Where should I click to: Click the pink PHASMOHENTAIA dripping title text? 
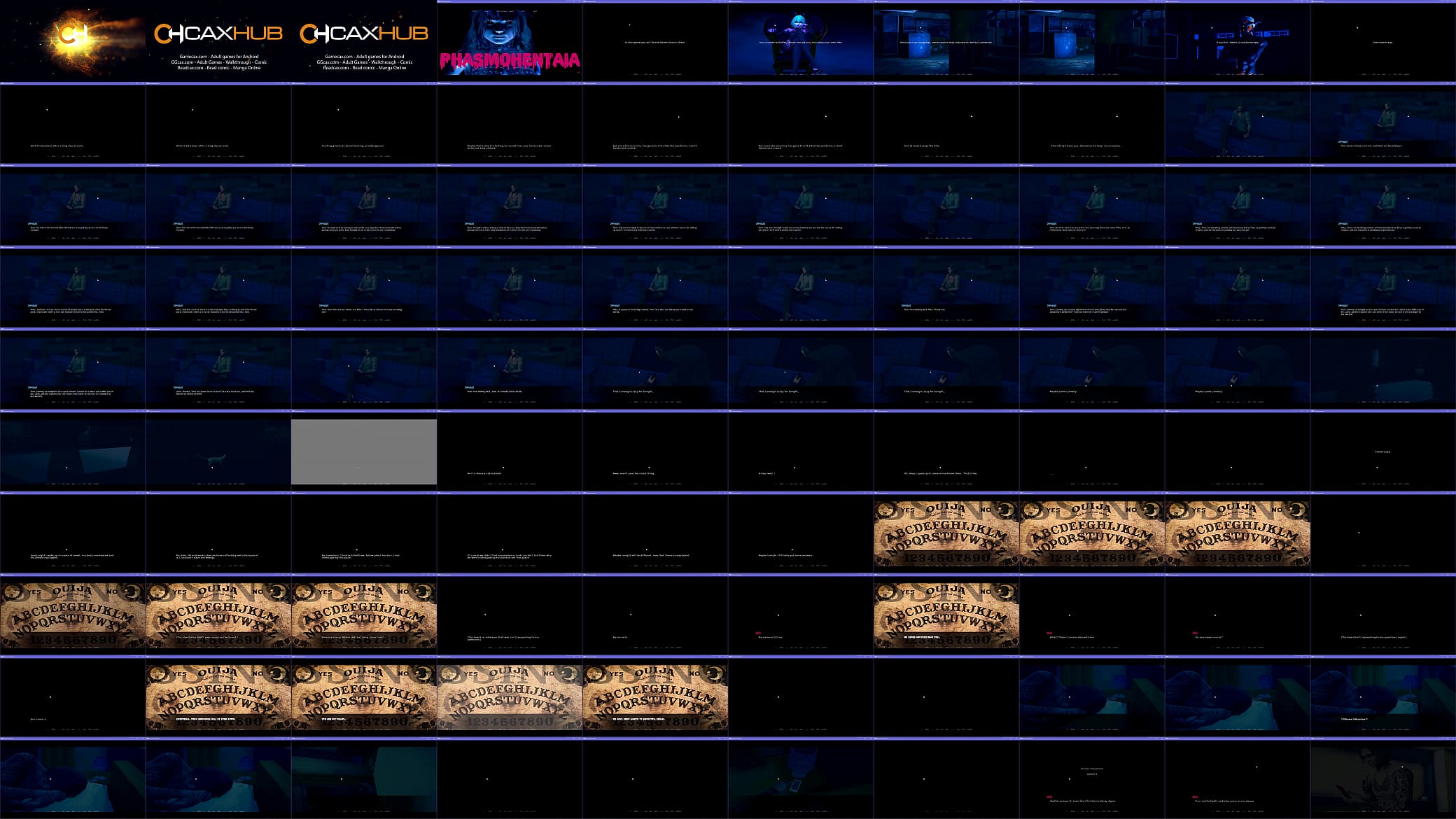[x=510, y=61]
